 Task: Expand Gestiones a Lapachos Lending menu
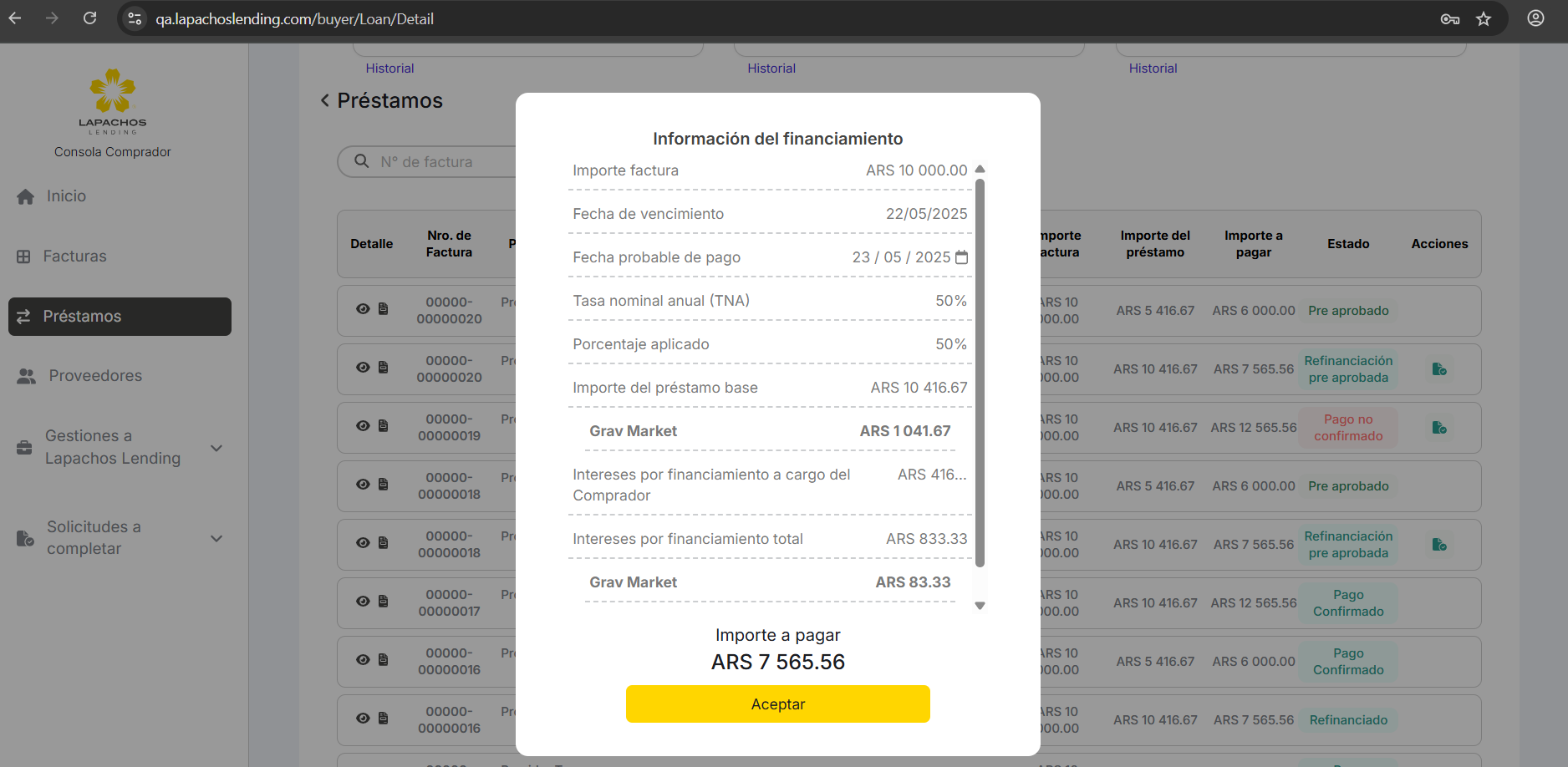pyautogui.click(x=216, y=448)
